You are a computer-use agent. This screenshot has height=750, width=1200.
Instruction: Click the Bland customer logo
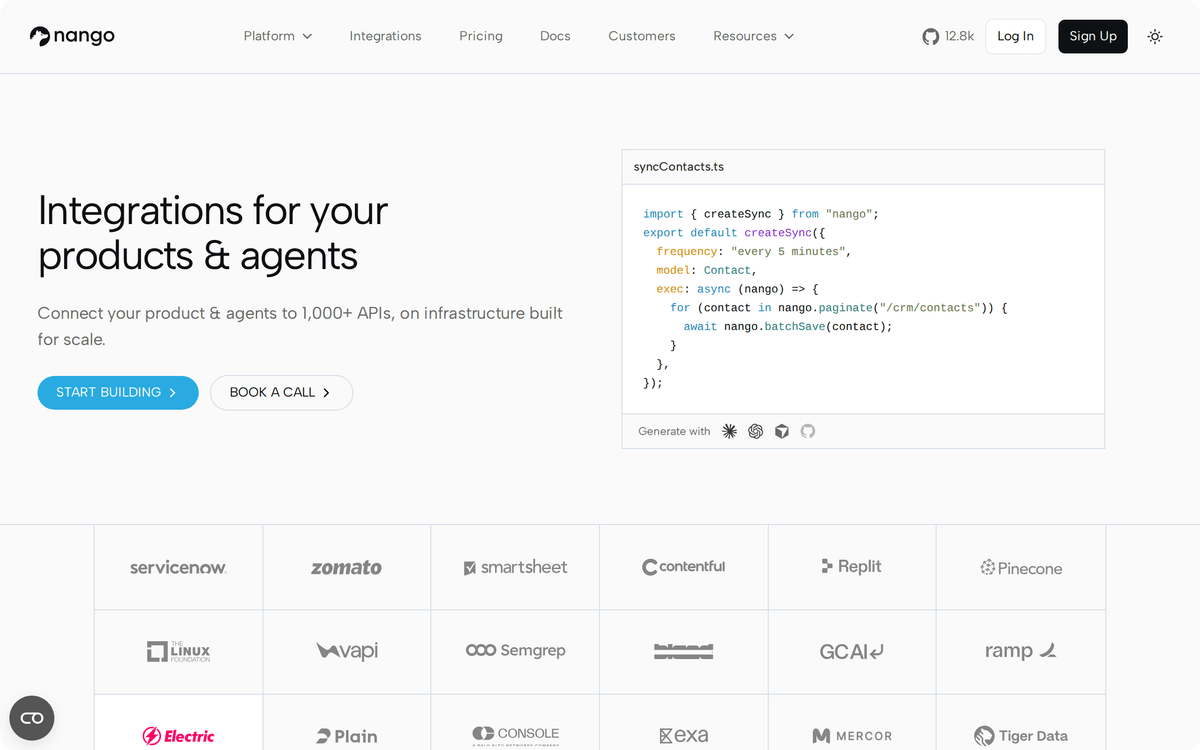click(684, 651)
